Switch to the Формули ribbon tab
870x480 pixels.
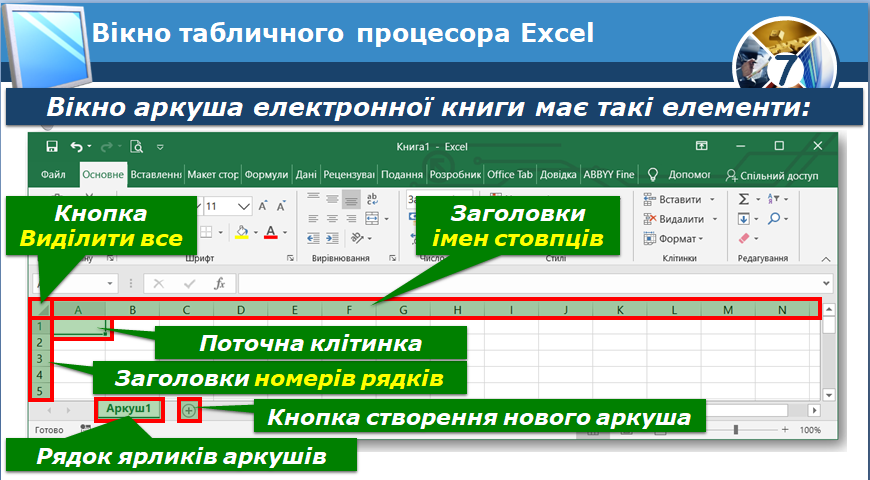(x=266, y=175)
